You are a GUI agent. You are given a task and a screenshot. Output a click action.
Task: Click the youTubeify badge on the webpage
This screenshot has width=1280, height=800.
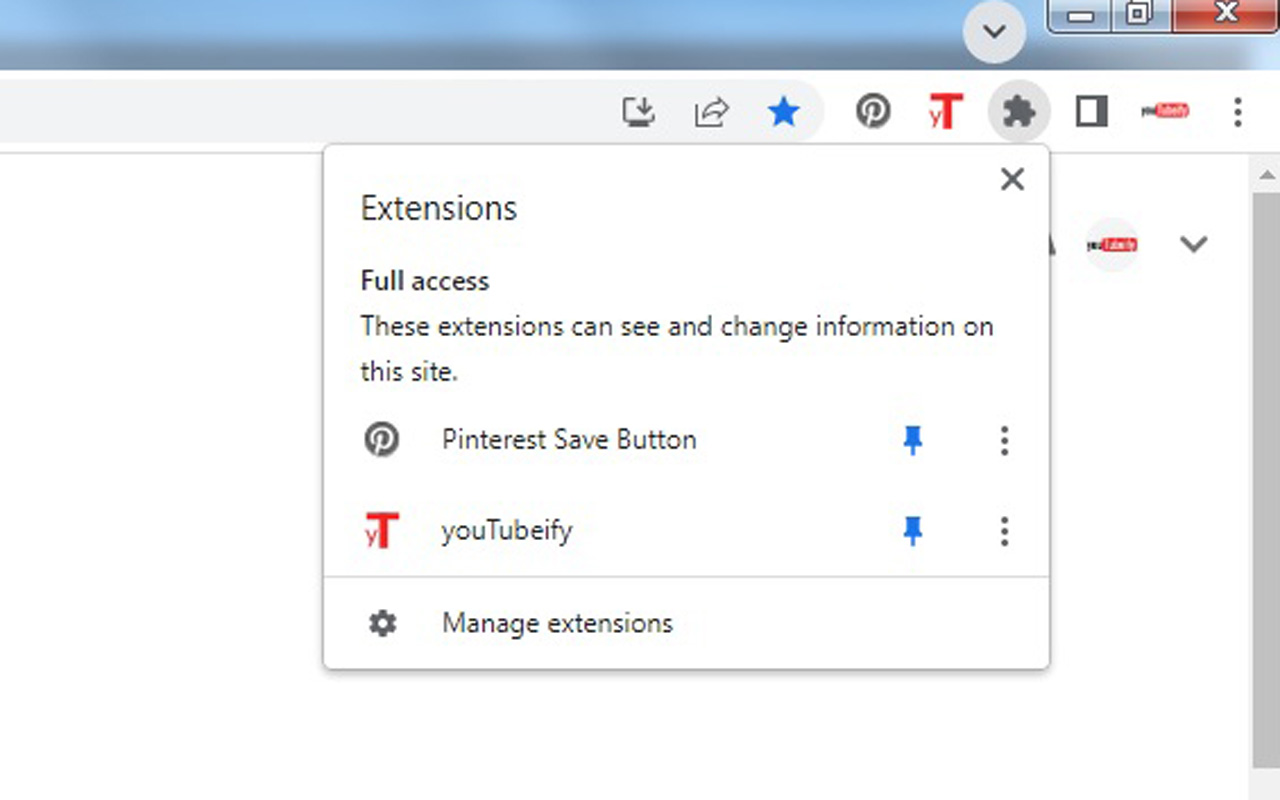point(1111,243)
